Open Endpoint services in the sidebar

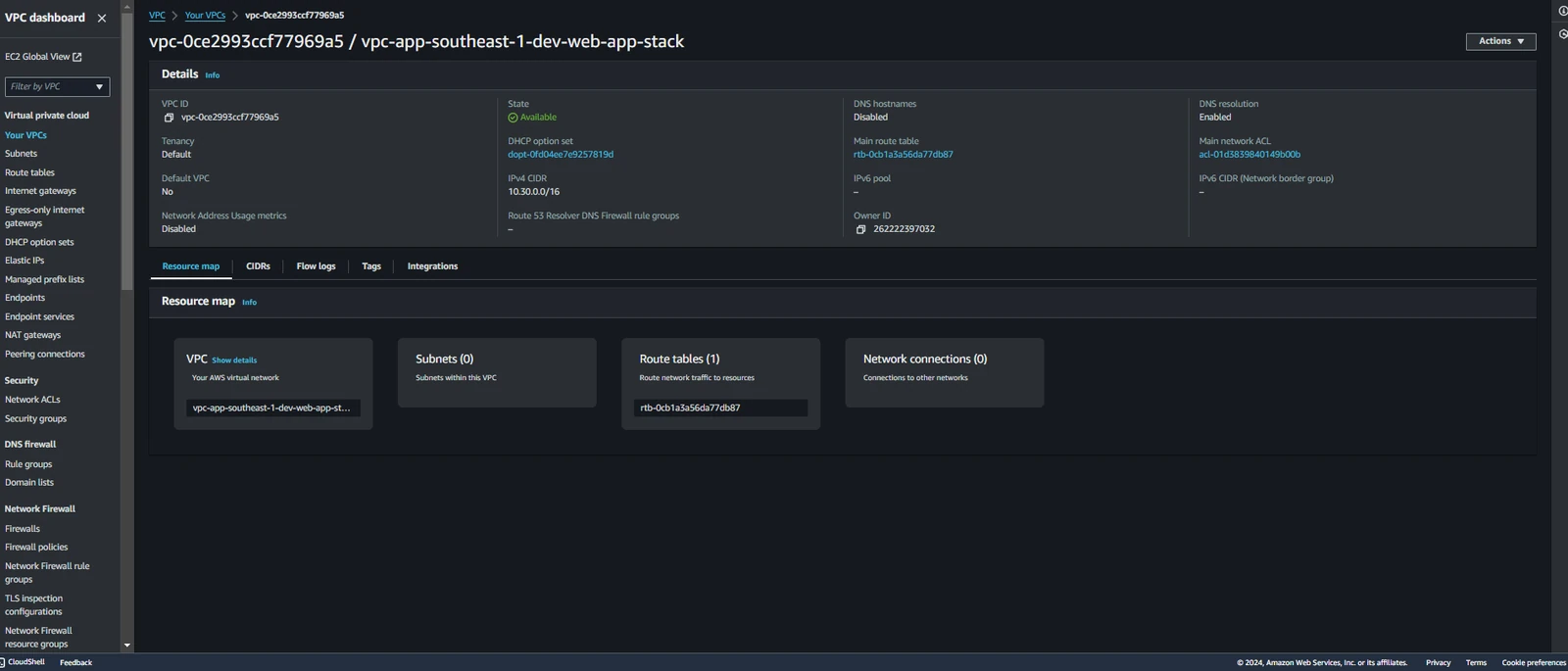click(x=39, y=317)
